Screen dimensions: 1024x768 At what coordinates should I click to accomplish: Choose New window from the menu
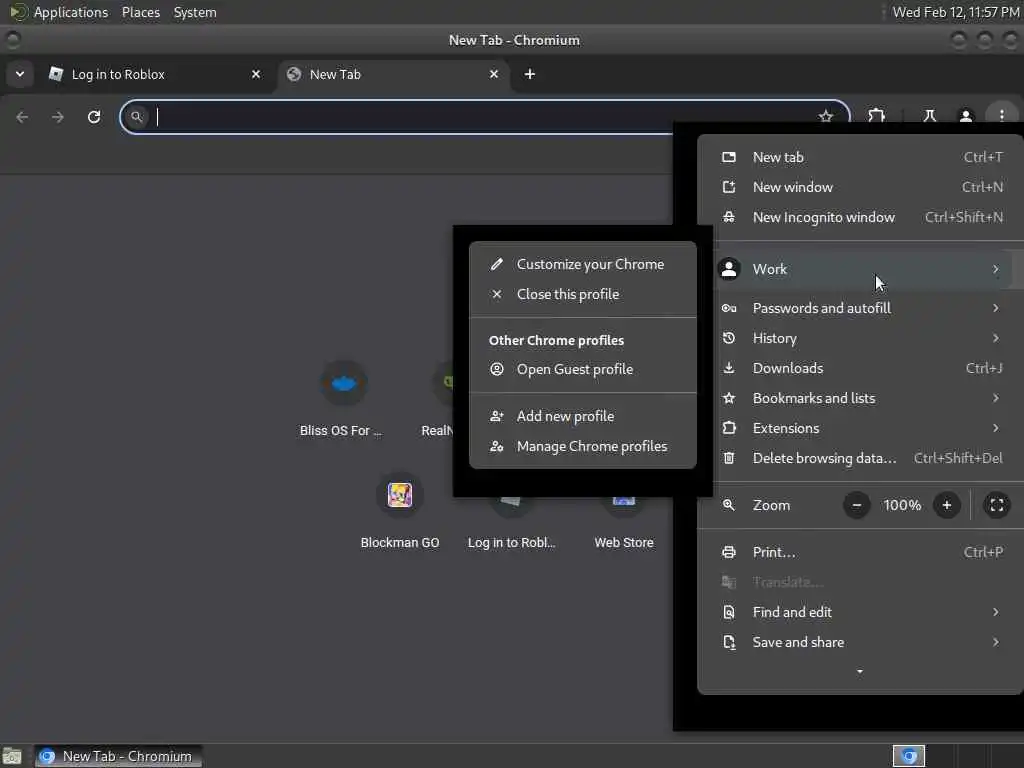pos(862,187)
